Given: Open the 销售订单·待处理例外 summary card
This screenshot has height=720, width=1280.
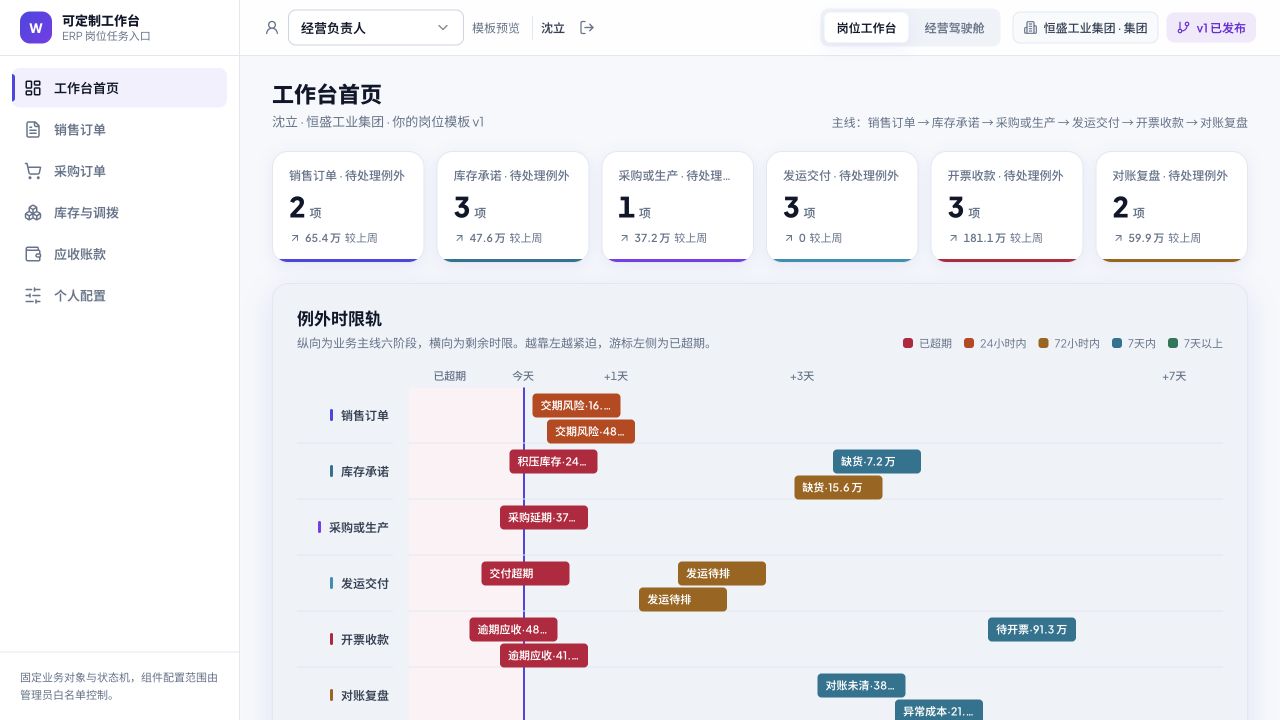Looking at the screenshot, I should pos(348,207).
